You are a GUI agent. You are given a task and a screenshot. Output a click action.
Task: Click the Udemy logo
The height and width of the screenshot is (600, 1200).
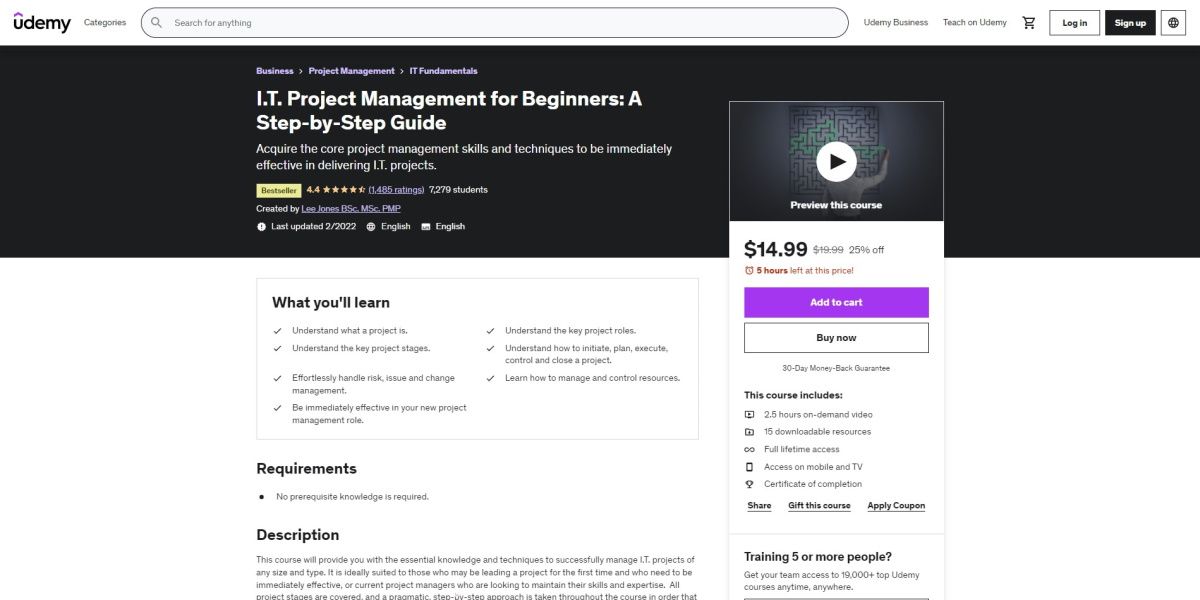coord(42,22)
